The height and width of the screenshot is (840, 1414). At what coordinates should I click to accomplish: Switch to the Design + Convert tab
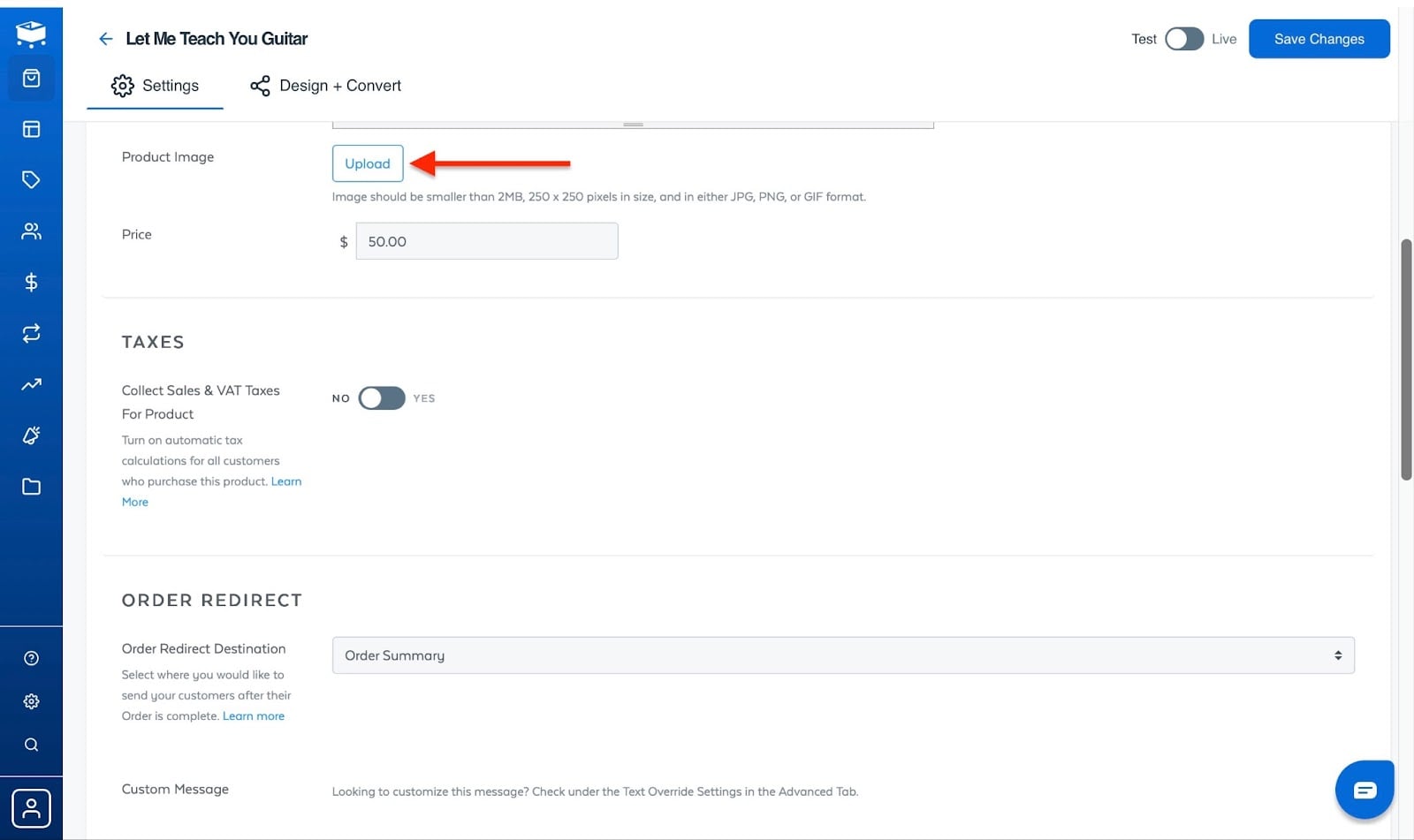point(326,86)
